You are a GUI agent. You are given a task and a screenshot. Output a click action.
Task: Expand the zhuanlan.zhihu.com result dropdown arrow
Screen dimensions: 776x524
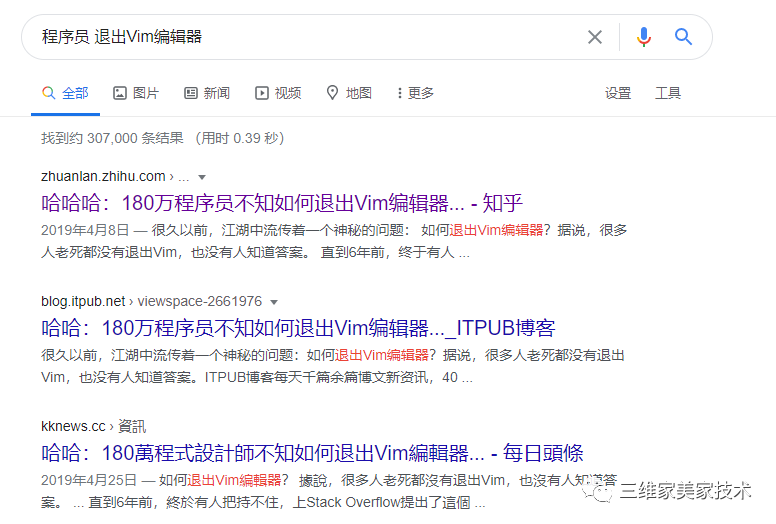(202, 177)
